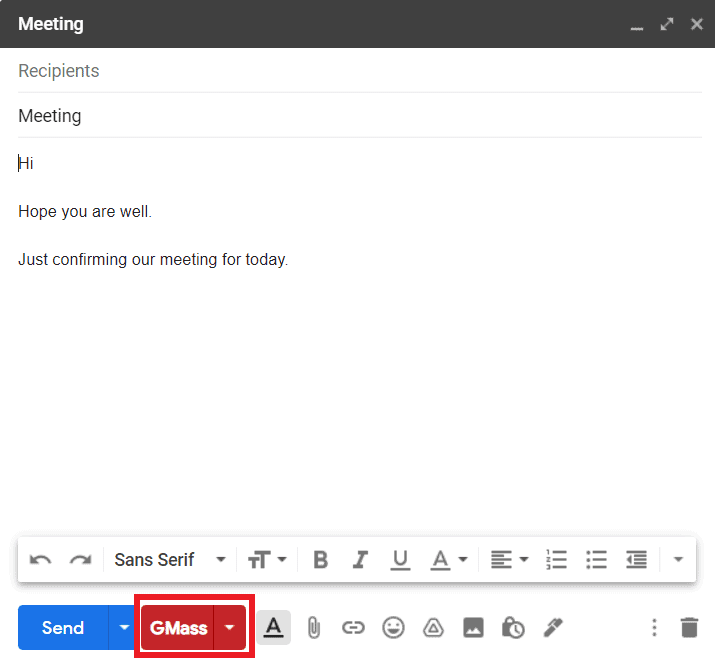Toggle confidential mode lock-clock icon
Viewport: 715px width, 662px height.
(x=513, y=628)
